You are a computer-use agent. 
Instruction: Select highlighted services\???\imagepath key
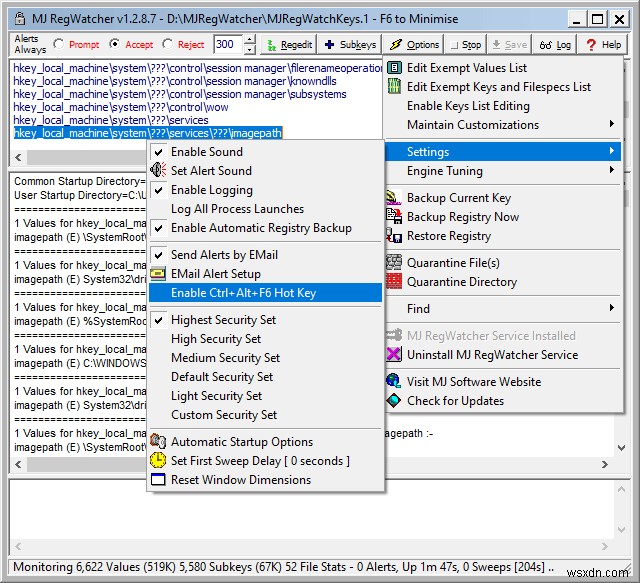[x=148, y=133]
